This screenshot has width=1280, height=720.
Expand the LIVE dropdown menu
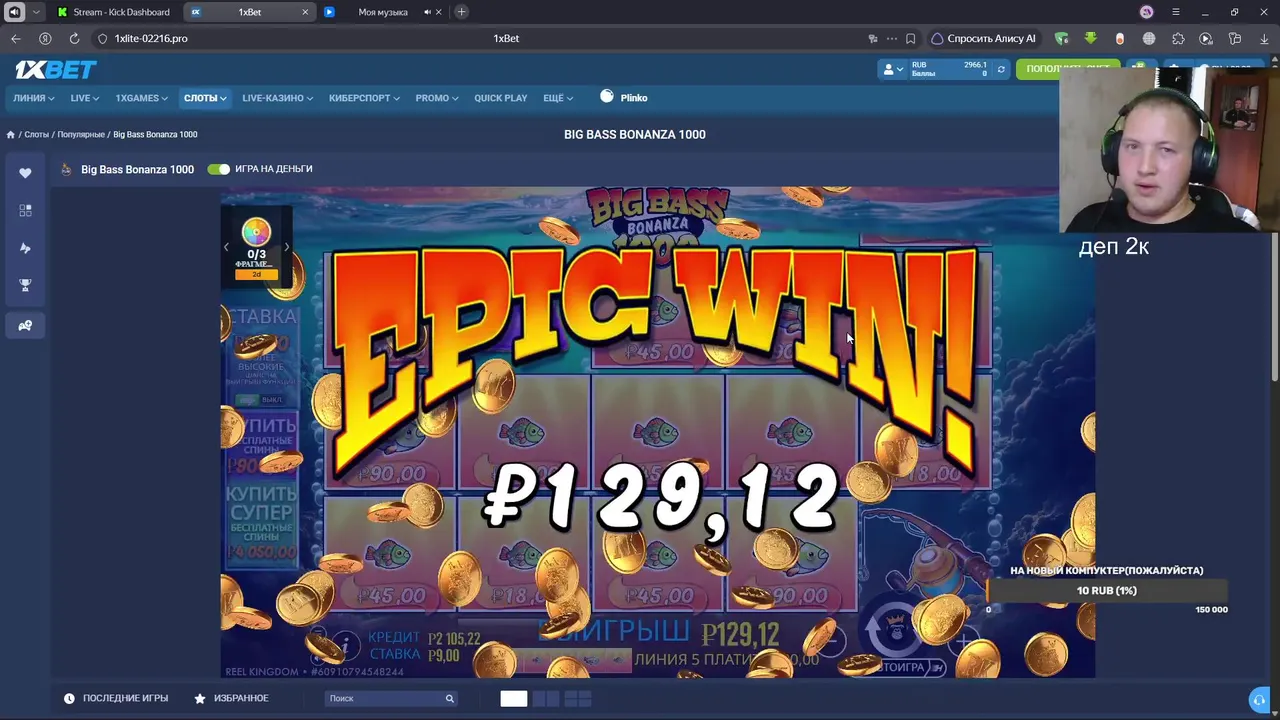85,98
